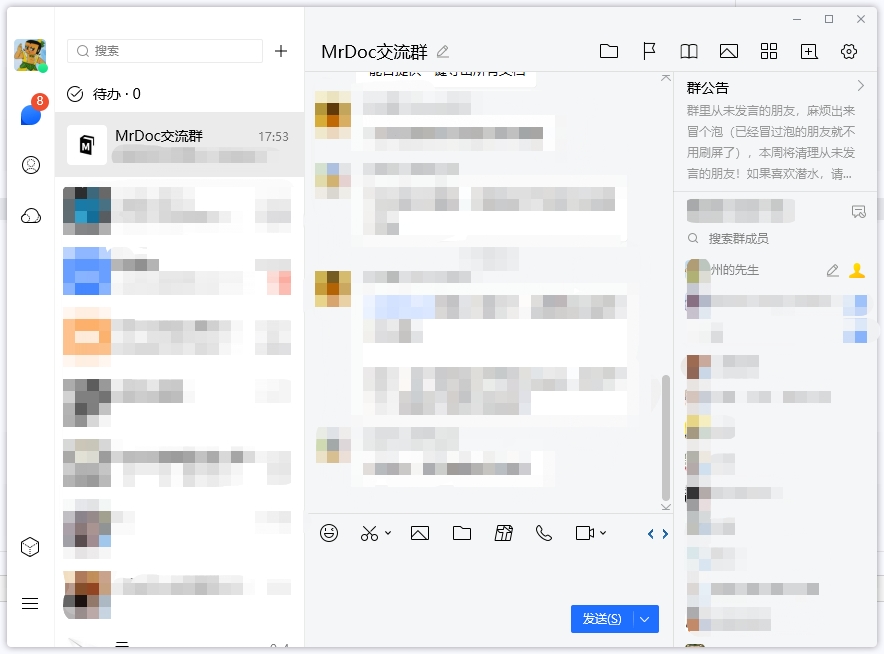Open the emoji picker in message toolbar
This screenshot has width=884, height=654.
click(x=329, y=533)
